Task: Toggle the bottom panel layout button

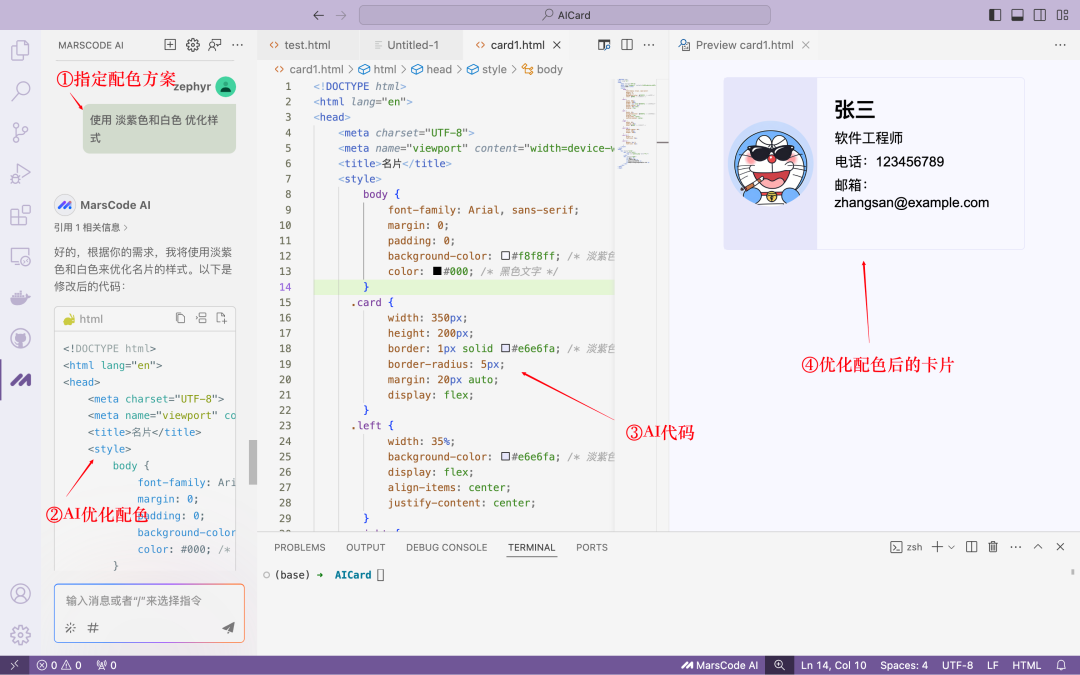Action: [x=1017, y=15]
